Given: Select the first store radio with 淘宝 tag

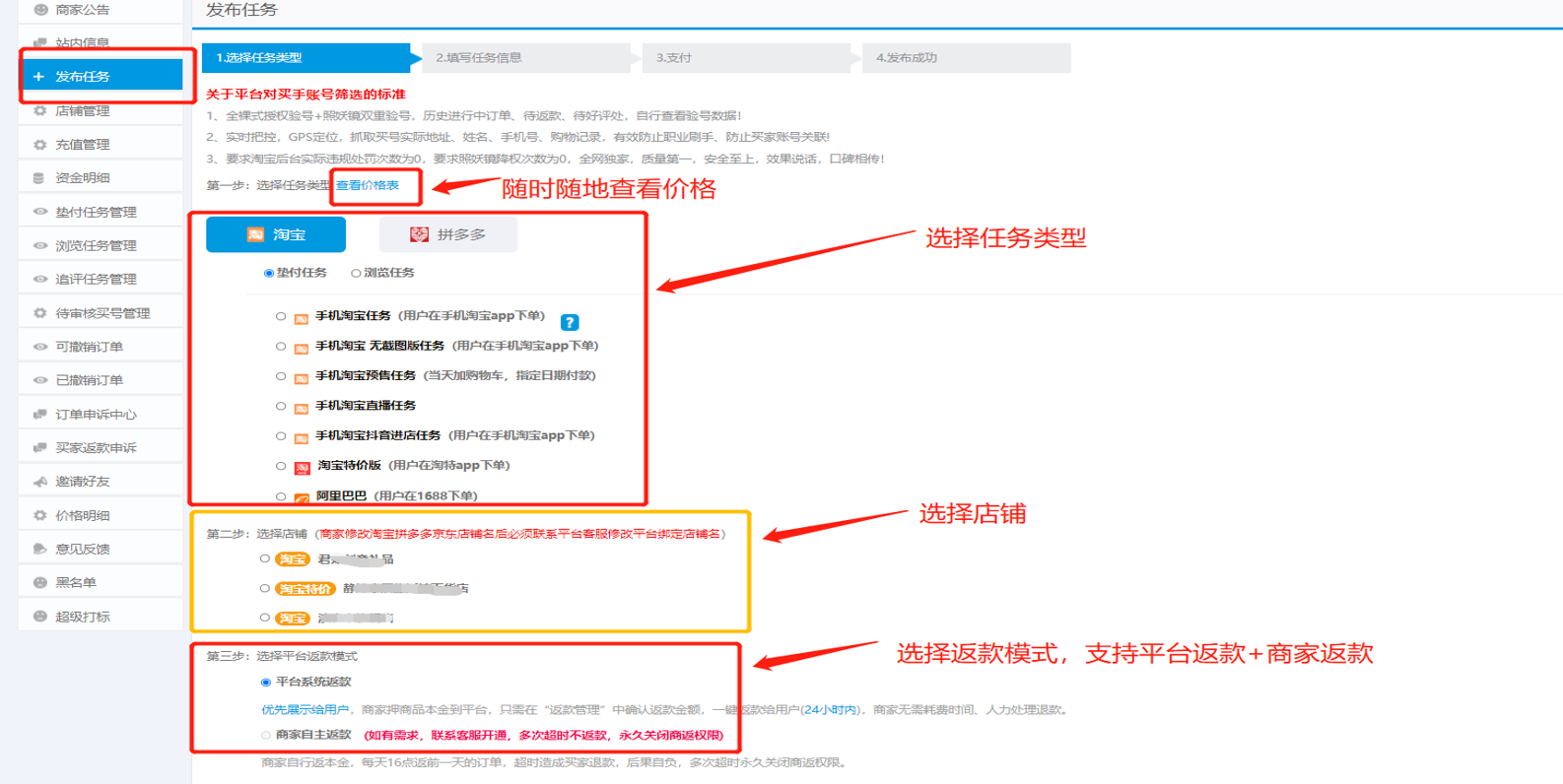Looking at the screenshot, I should coord(264,558).
